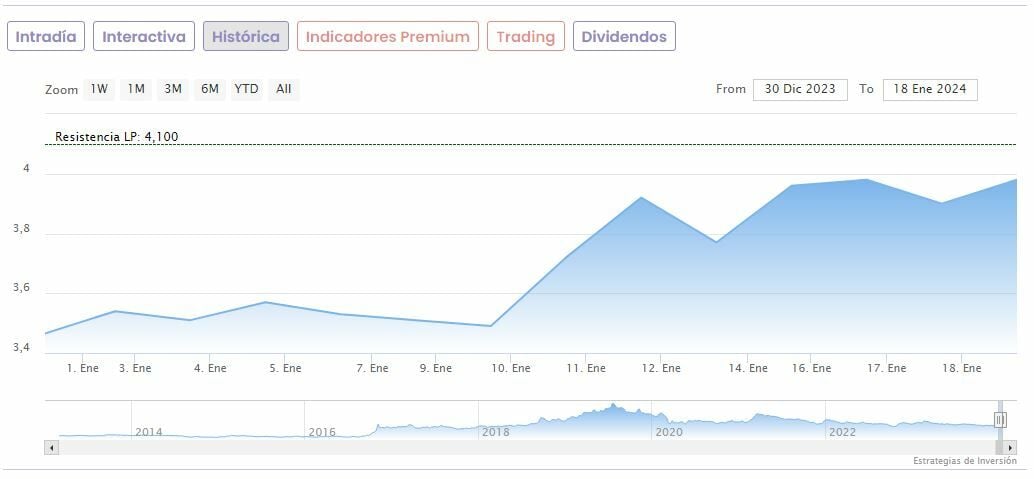This screenshot has height=479, width=1034.
Task: Click the navigator range handle
Action: 999,420
